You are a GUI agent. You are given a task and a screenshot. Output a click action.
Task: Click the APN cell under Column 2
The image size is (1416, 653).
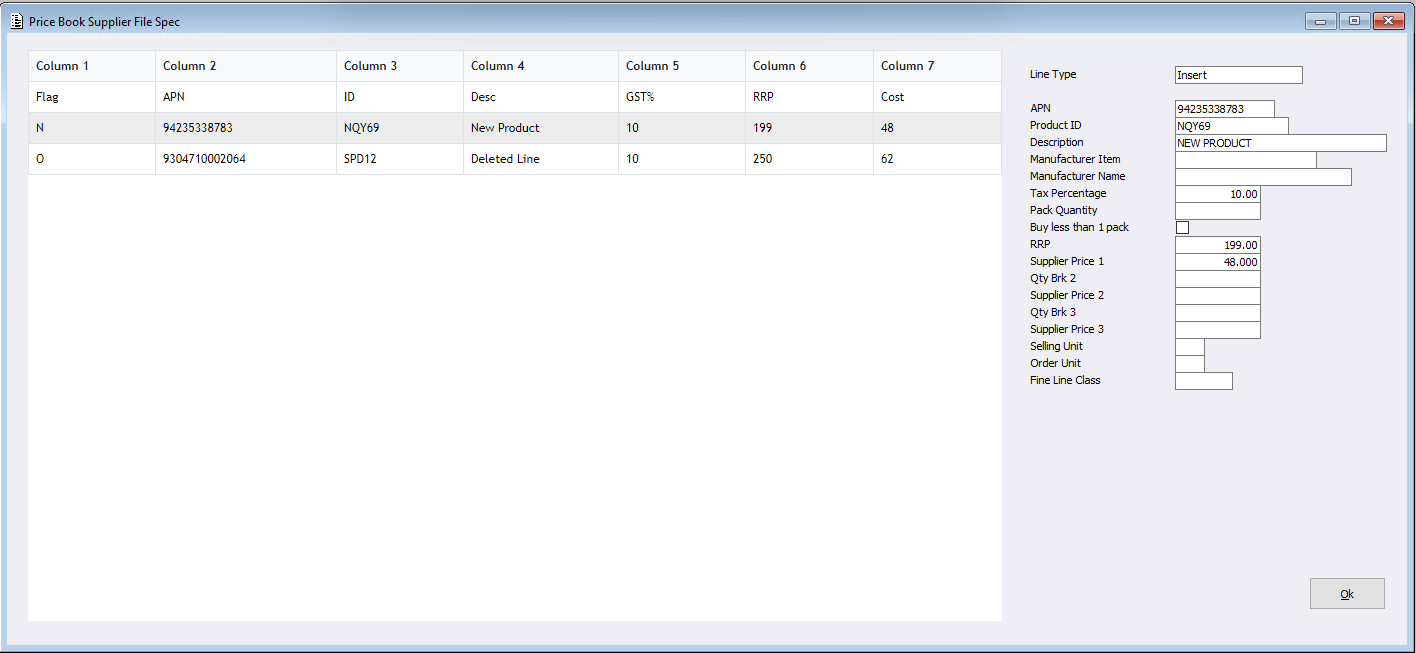click(x=246, y=97)
